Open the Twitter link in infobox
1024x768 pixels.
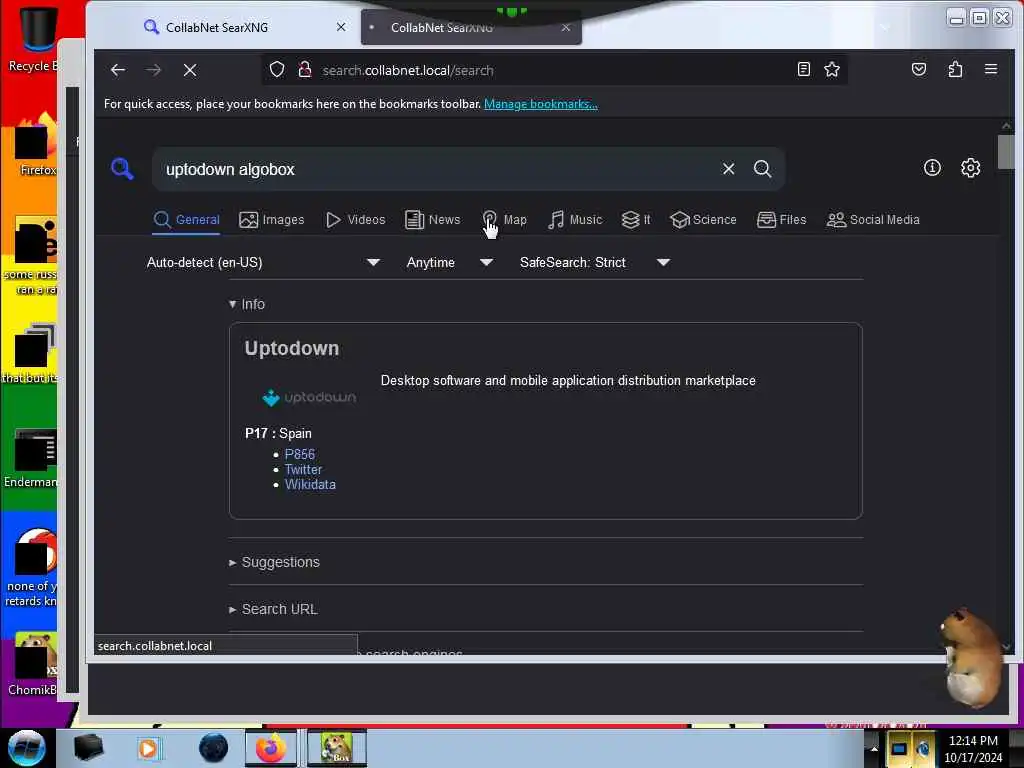tap(303, 470)
